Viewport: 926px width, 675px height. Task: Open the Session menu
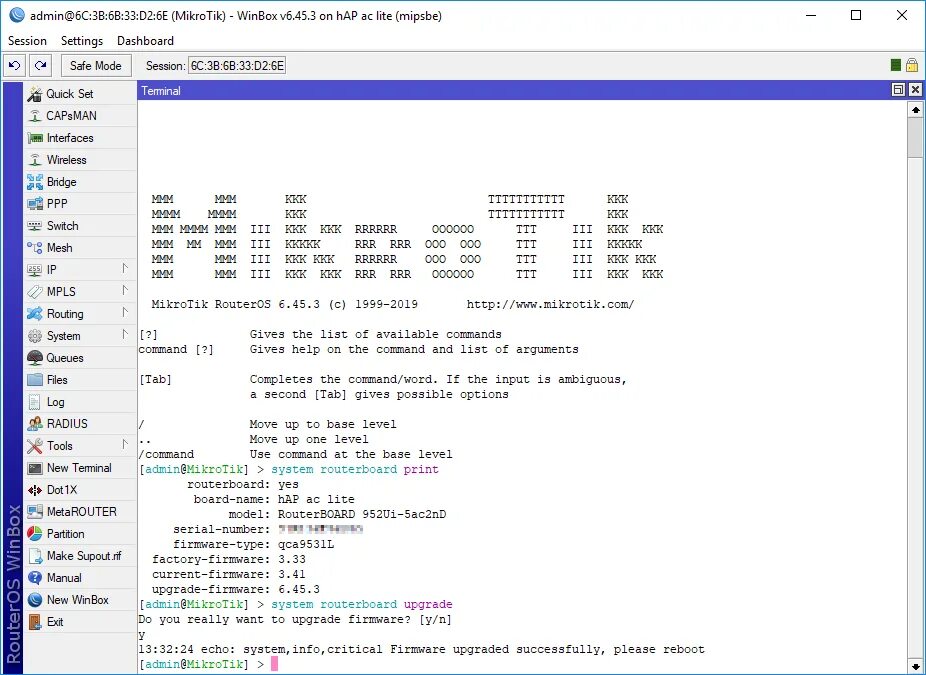point(27,41)
